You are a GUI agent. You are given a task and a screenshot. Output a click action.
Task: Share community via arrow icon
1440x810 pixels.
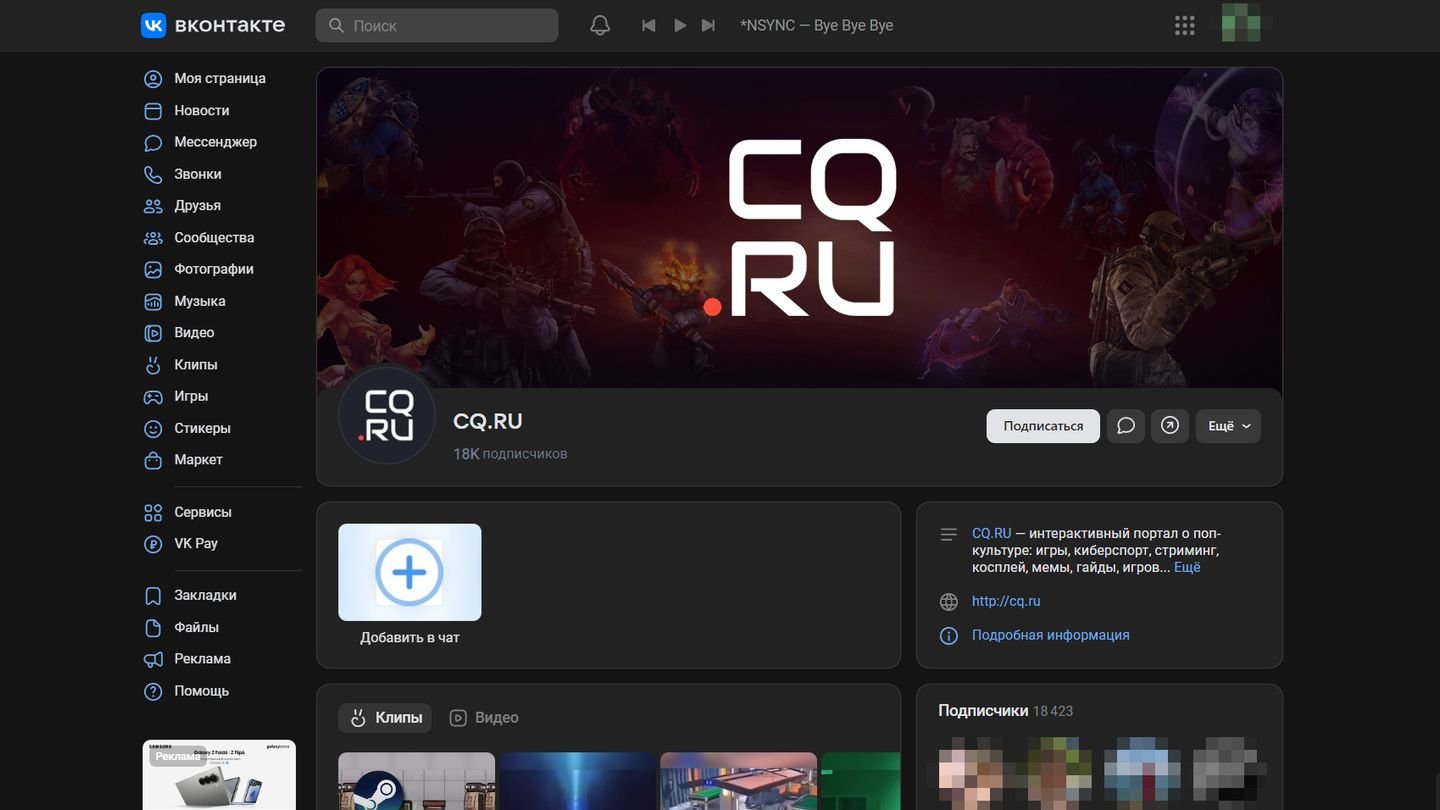point(1170,426)
